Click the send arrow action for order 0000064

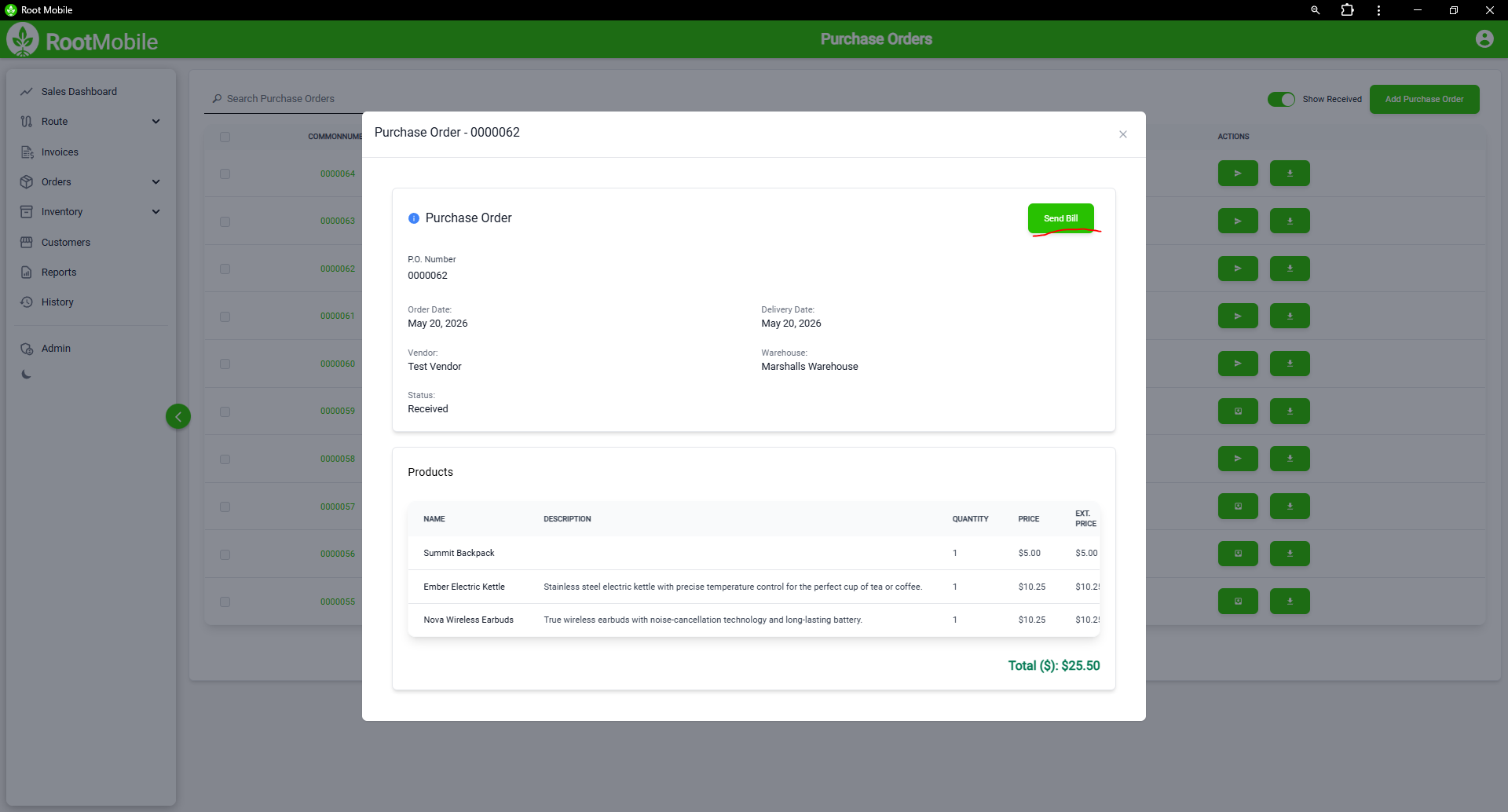(x=1238, y=174)
